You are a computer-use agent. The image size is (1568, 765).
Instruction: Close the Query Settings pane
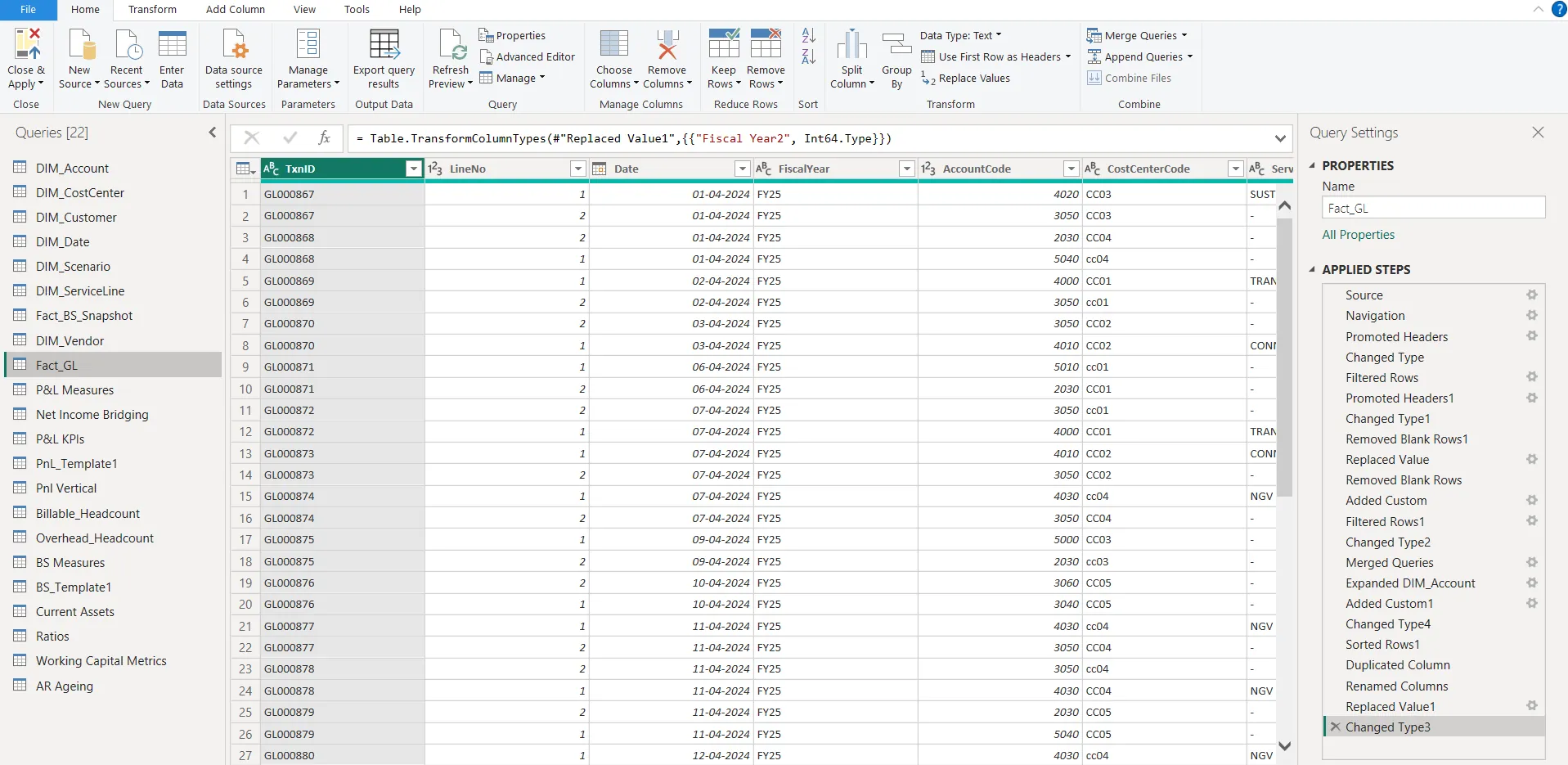(1538, 133)
